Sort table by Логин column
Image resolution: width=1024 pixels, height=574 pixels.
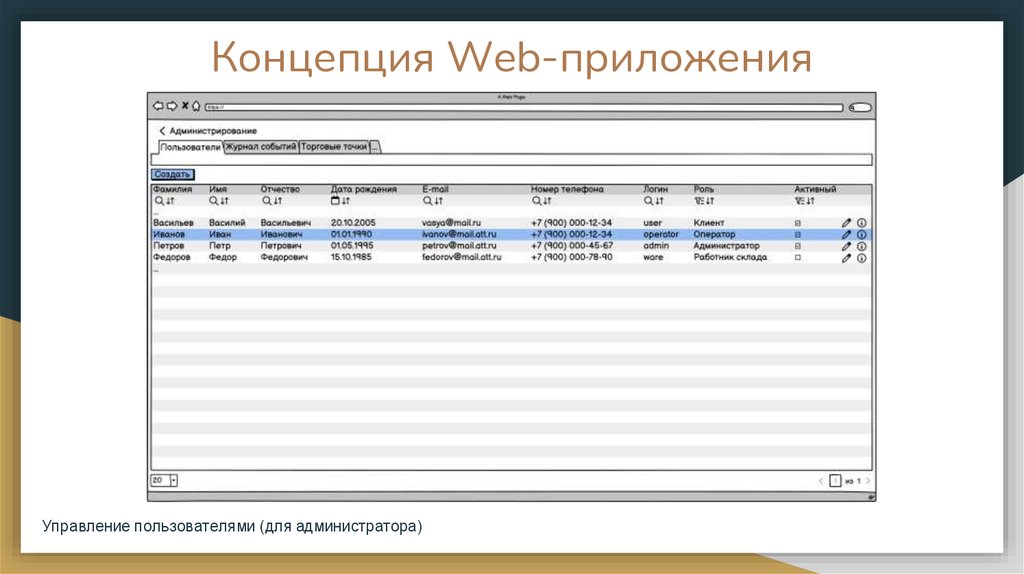pyautogui.click(x=660, y=201)
